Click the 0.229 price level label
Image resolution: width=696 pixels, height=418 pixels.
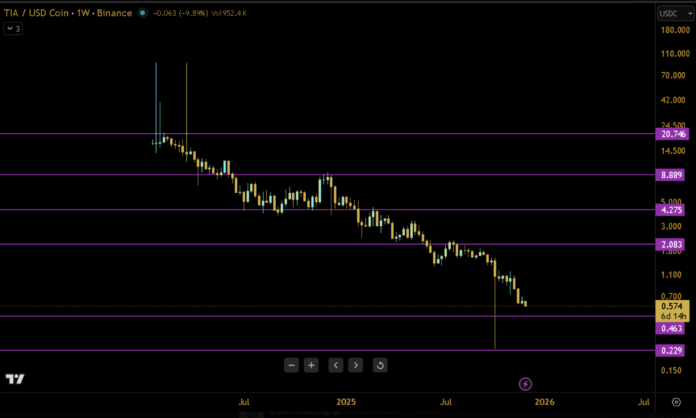pyautogui.click(x=672, y=350)
